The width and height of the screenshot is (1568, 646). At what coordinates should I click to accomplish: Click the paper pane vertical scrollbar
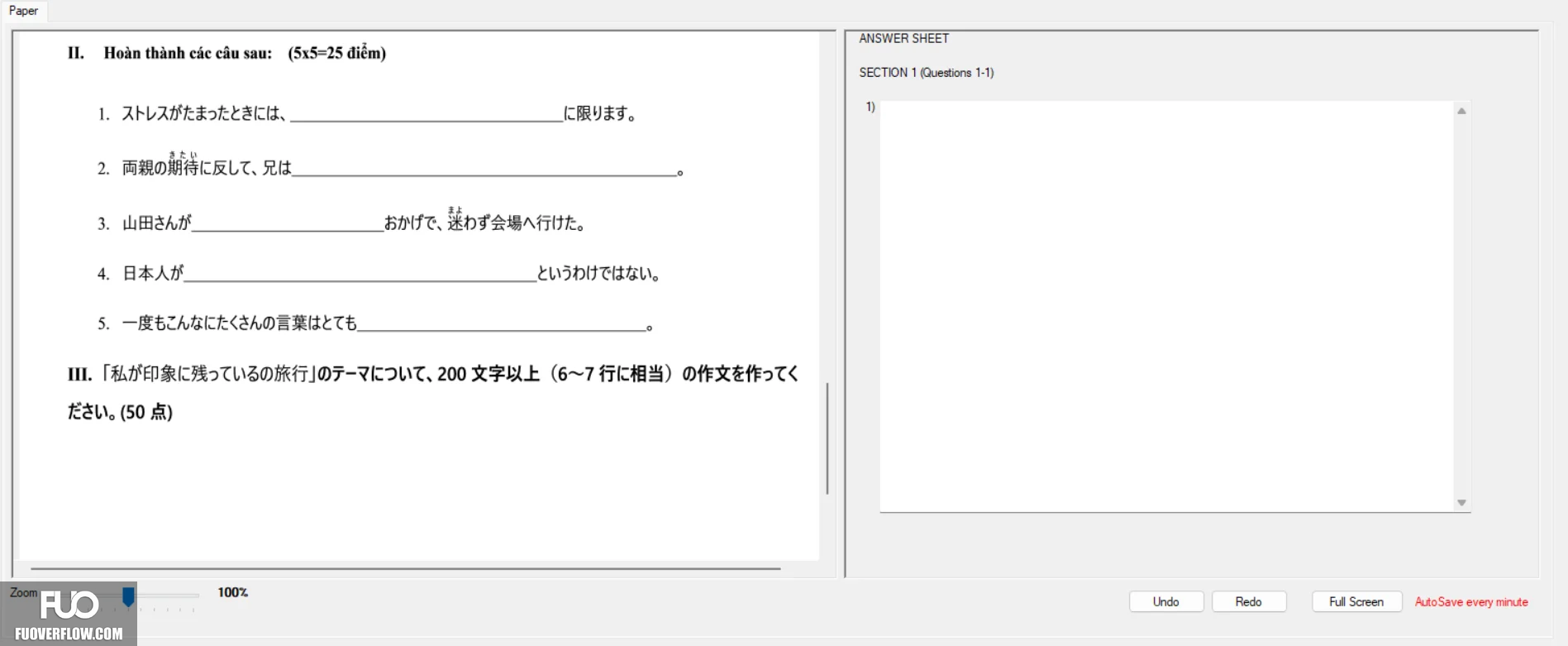click(x=827, y=438)
